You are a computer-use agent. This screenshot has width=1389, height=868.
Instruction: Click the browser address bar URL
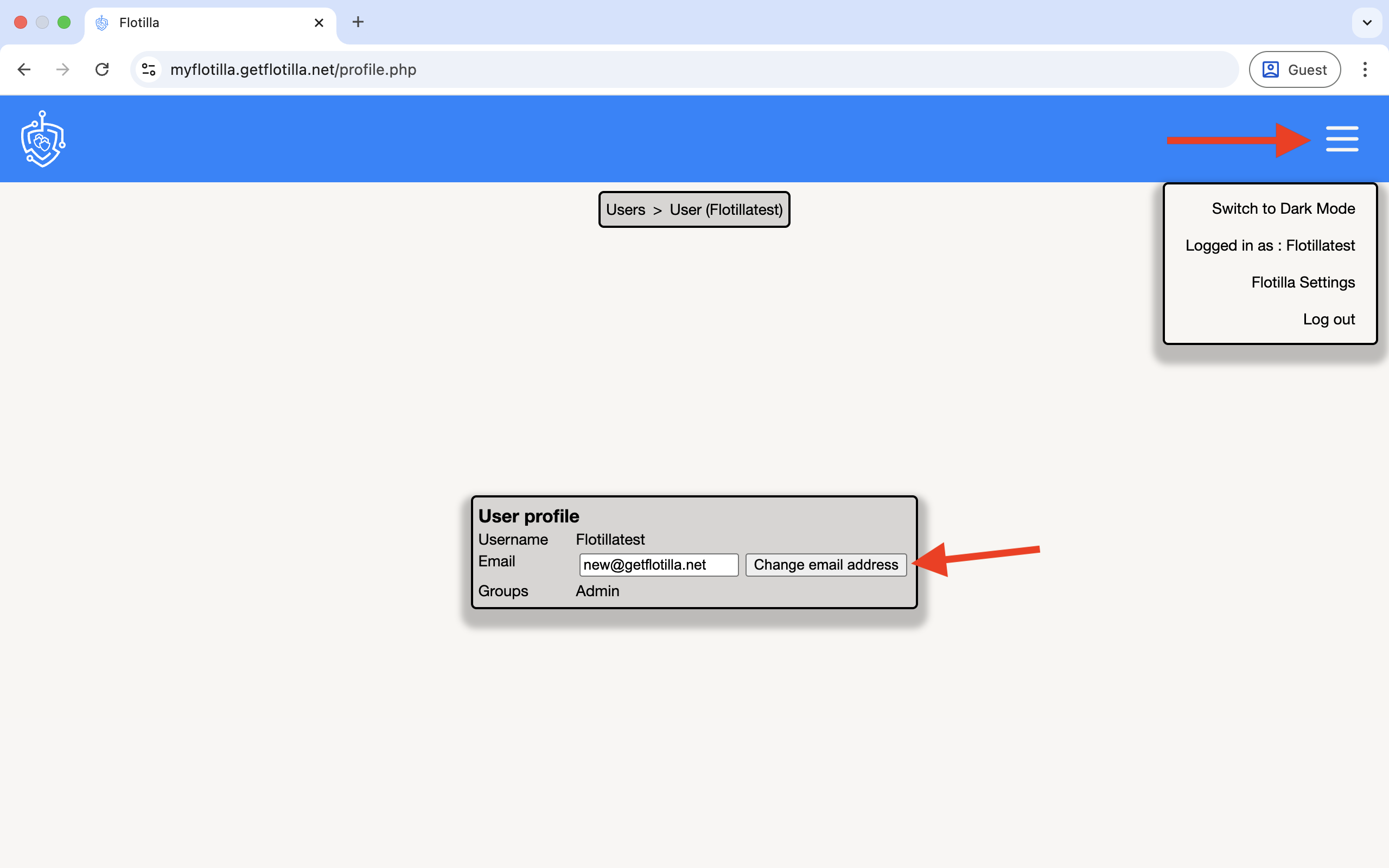(293, 69)
